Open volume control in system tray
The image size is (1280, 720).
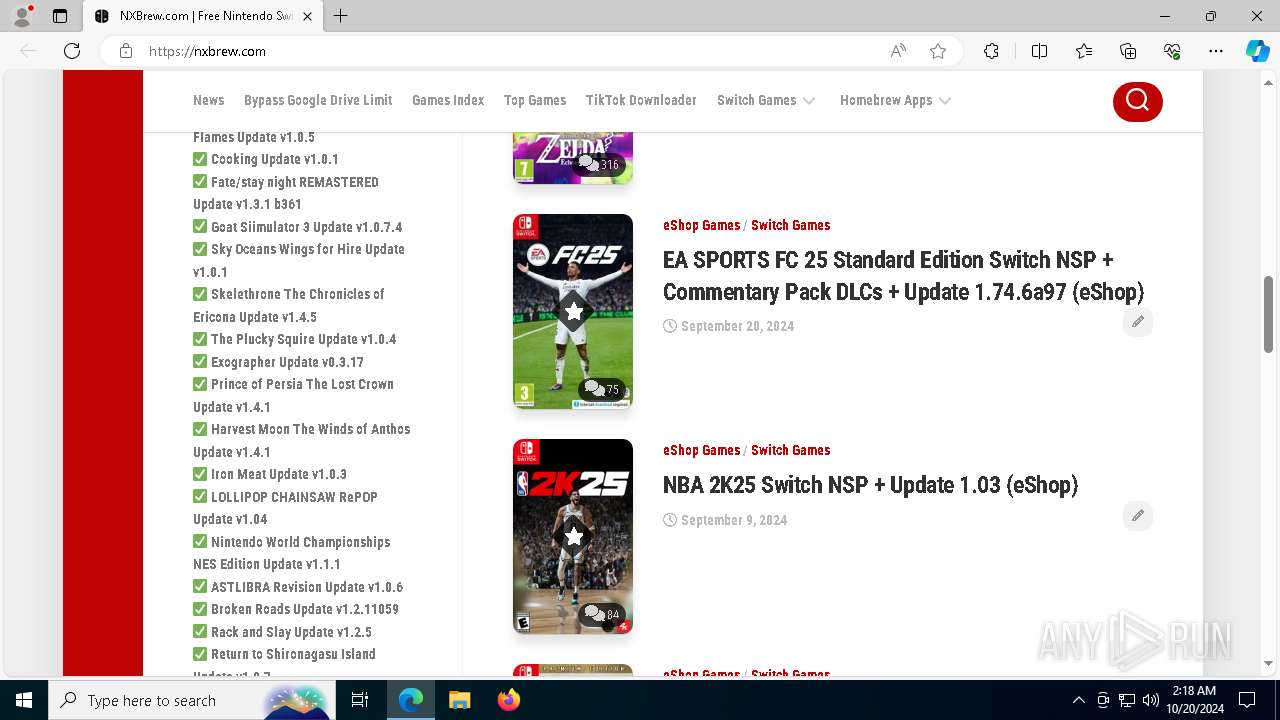[x=1150, y=700]
